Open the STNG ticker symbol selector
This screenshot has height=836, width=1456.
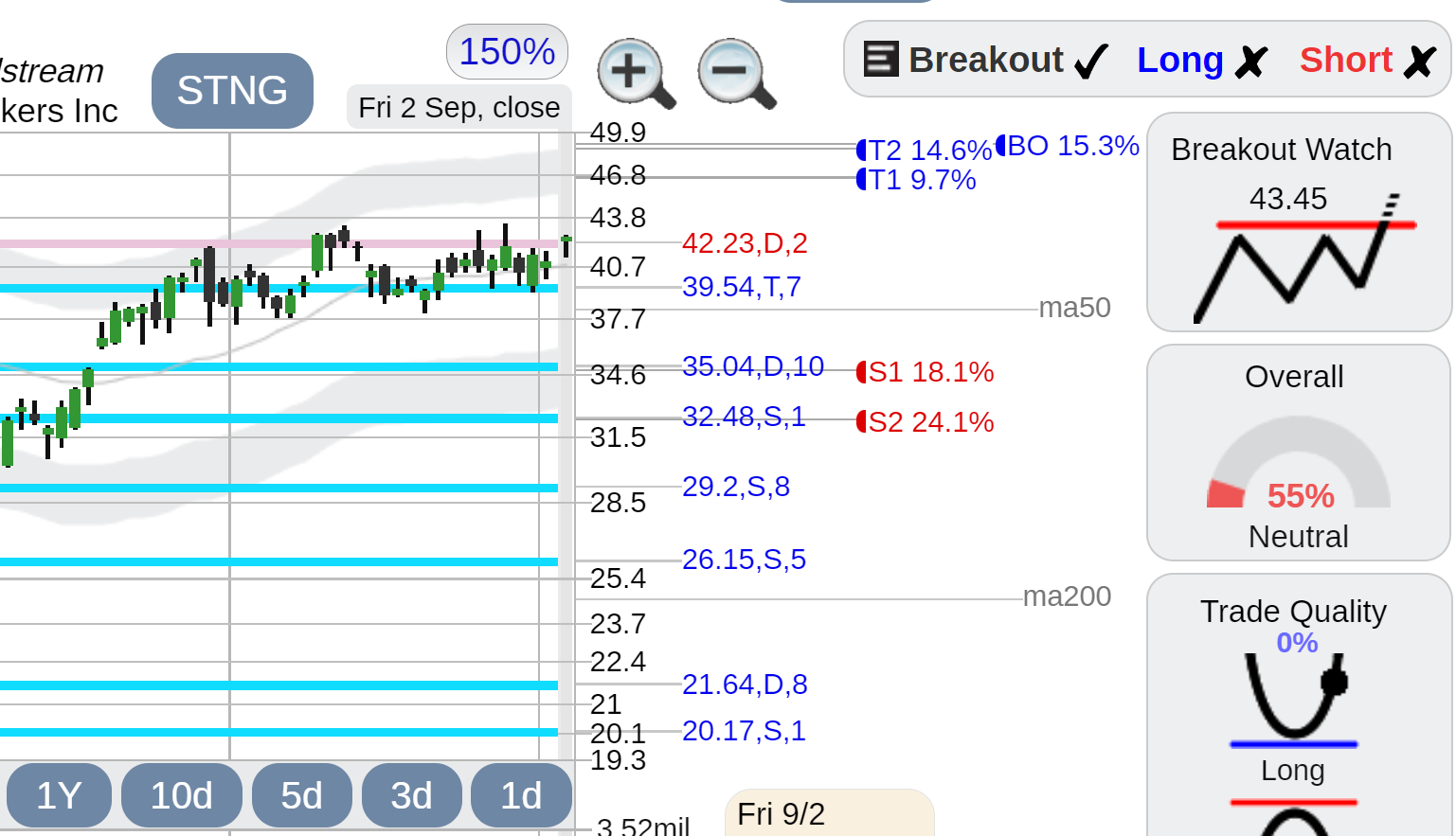tap(232, 91)
